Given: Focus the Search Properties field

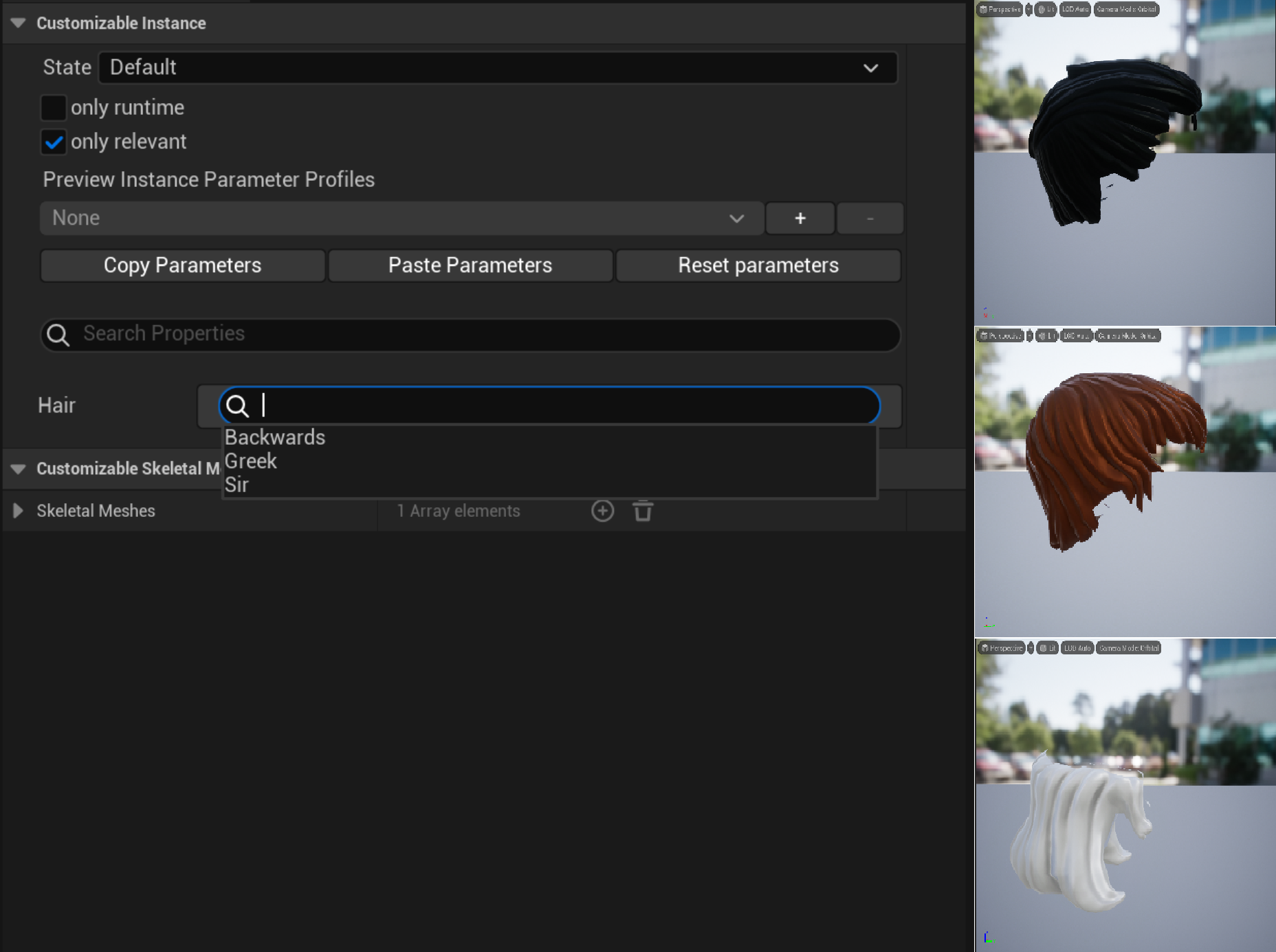Looking at the screenshot, I should [x=470, y=335].
